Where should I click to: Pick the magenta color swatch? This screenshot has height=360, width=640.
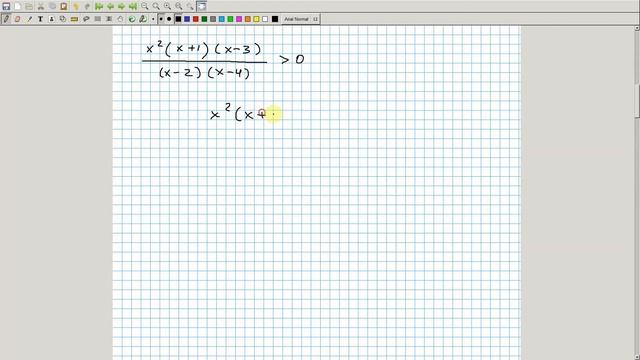click(239, 19)
